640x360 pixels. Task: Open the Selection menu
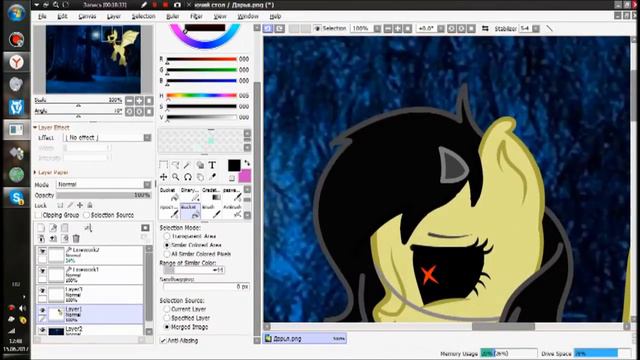point(144,16)
